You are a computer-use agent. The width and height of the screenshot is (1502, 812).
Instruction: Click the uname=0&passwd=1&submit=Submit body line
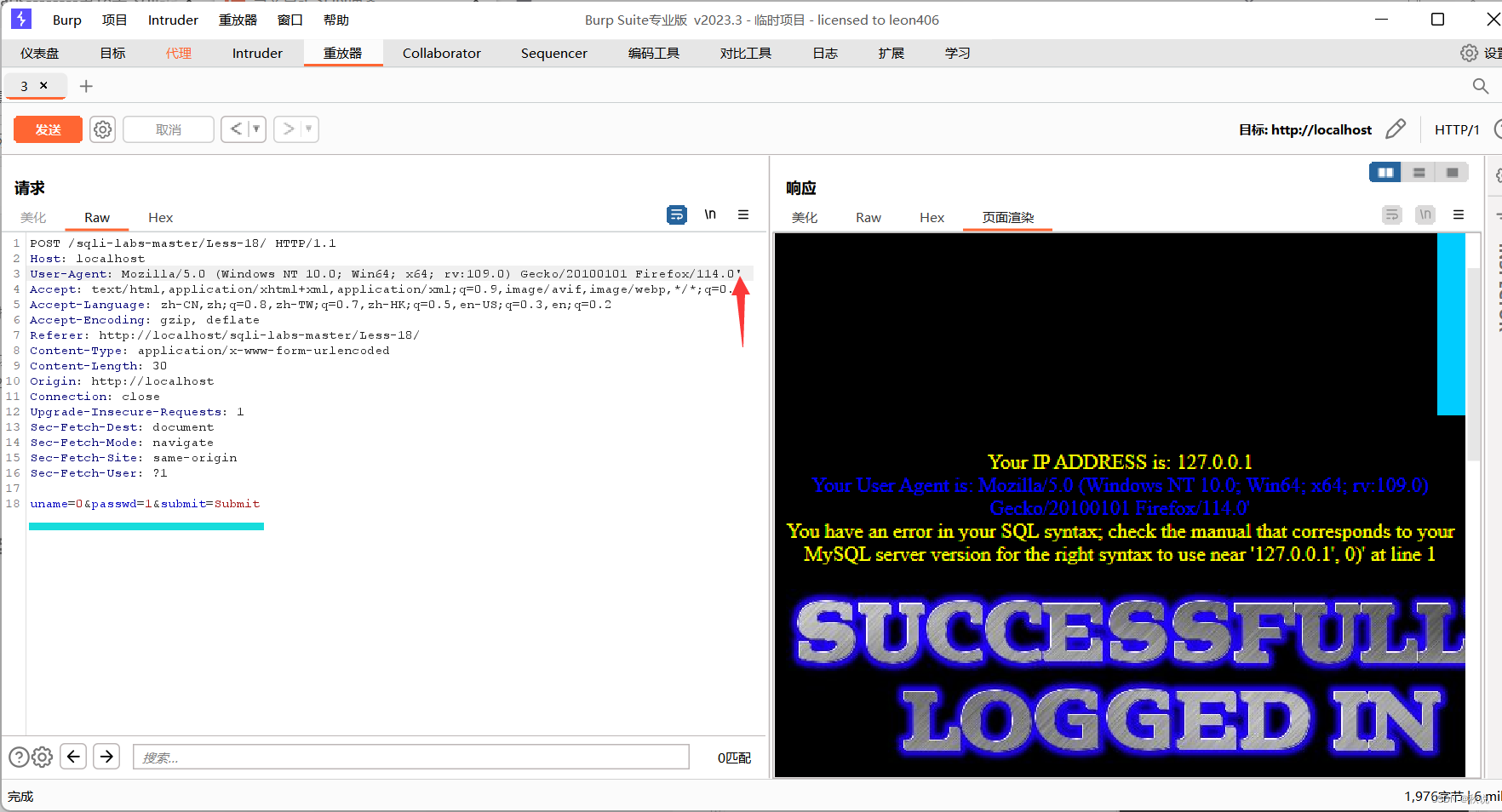click(x=145, y=504)
